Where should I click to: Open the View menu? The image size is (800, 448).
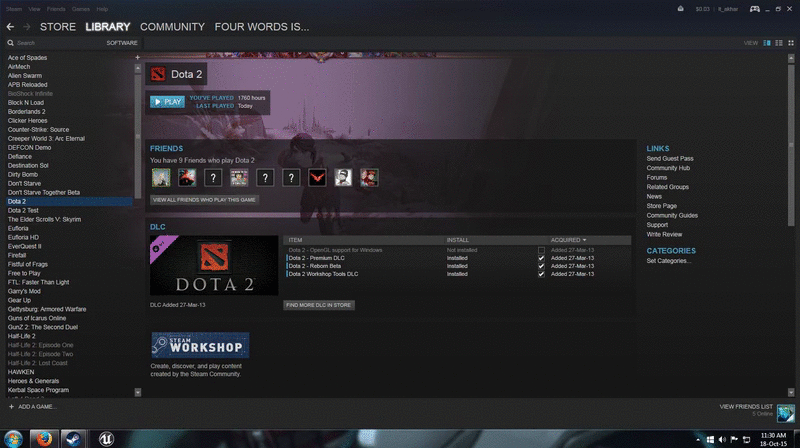pyautogui.click(x=34, y=9)
